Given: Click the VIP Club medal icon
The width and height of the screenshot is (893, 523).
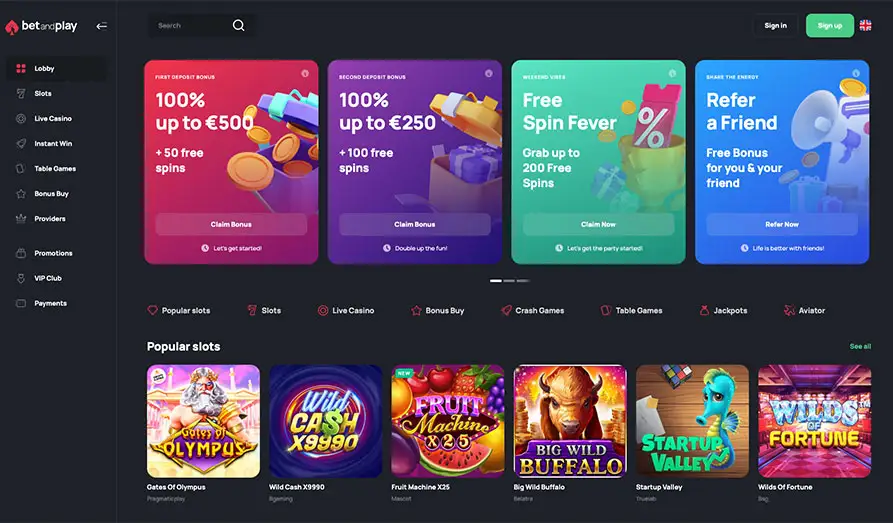Looking at the screenshot, I should coord(21,278).
